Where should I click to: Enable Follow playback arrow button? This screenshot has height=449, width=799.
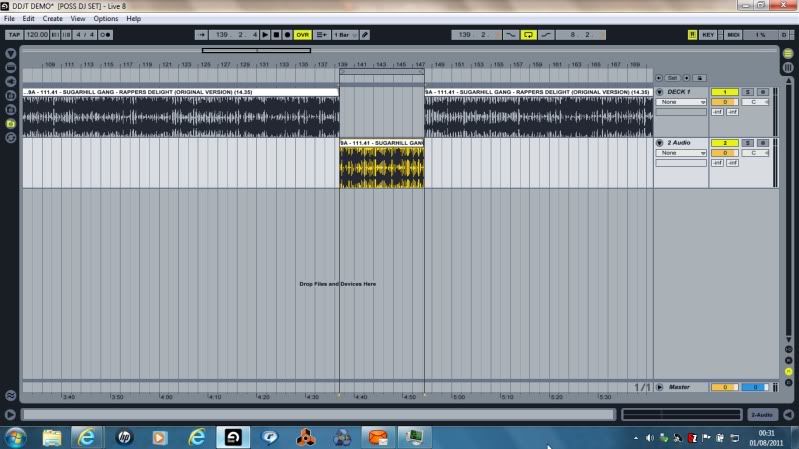(202, 34)
